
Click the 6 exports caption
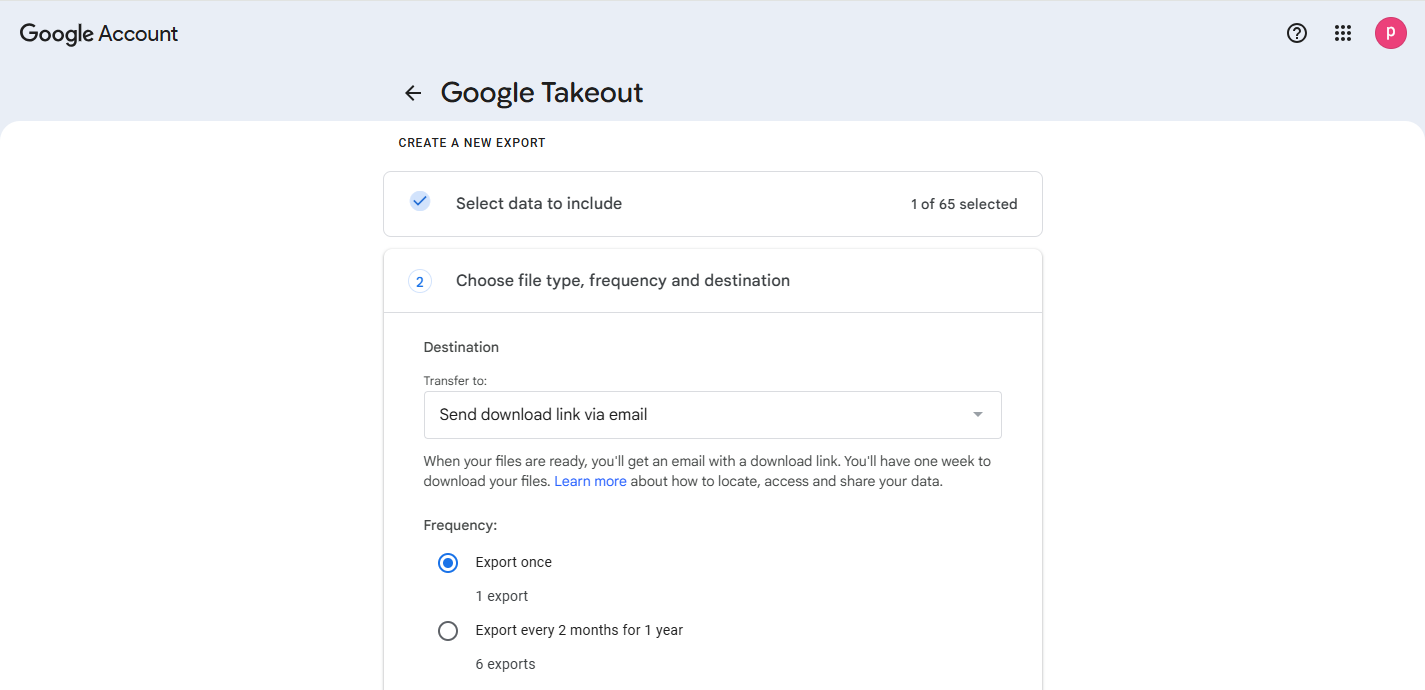pos(505,664)
